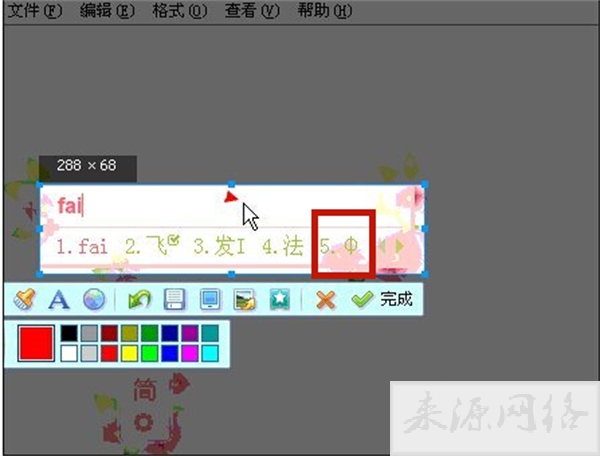Screen dimensions: 600x456
Task: Click the monitor screen icon in toolbar
Action: (209, 299)
